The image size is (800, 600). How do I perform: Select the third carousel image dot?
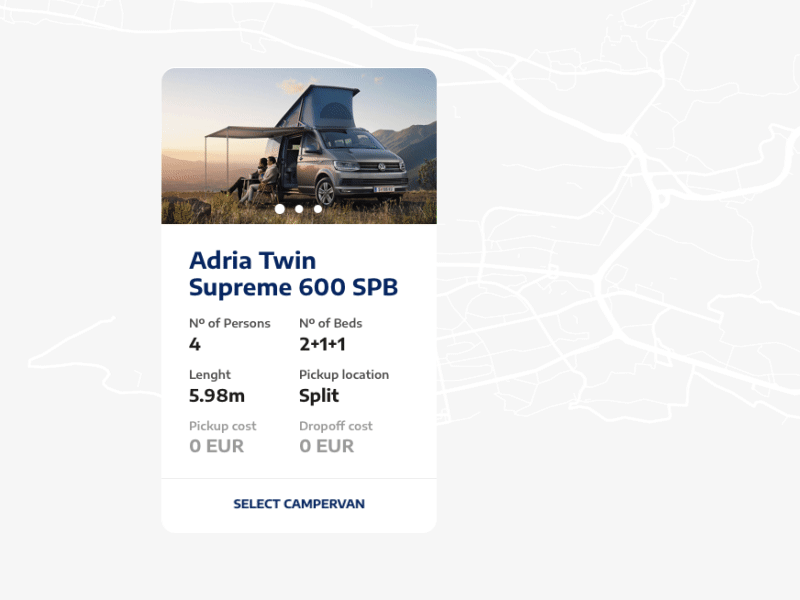coord(318,209)
